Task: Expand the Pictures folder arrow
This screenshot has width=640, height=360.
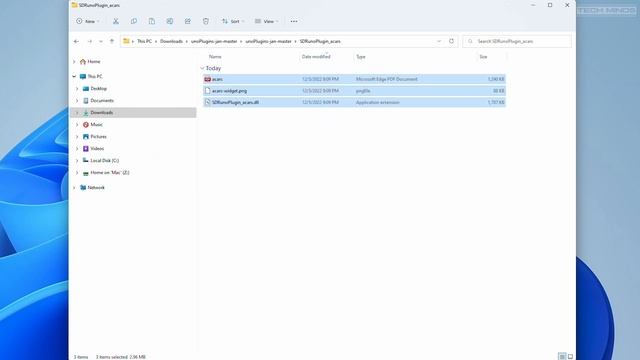Action: click(x=77, y=136)
